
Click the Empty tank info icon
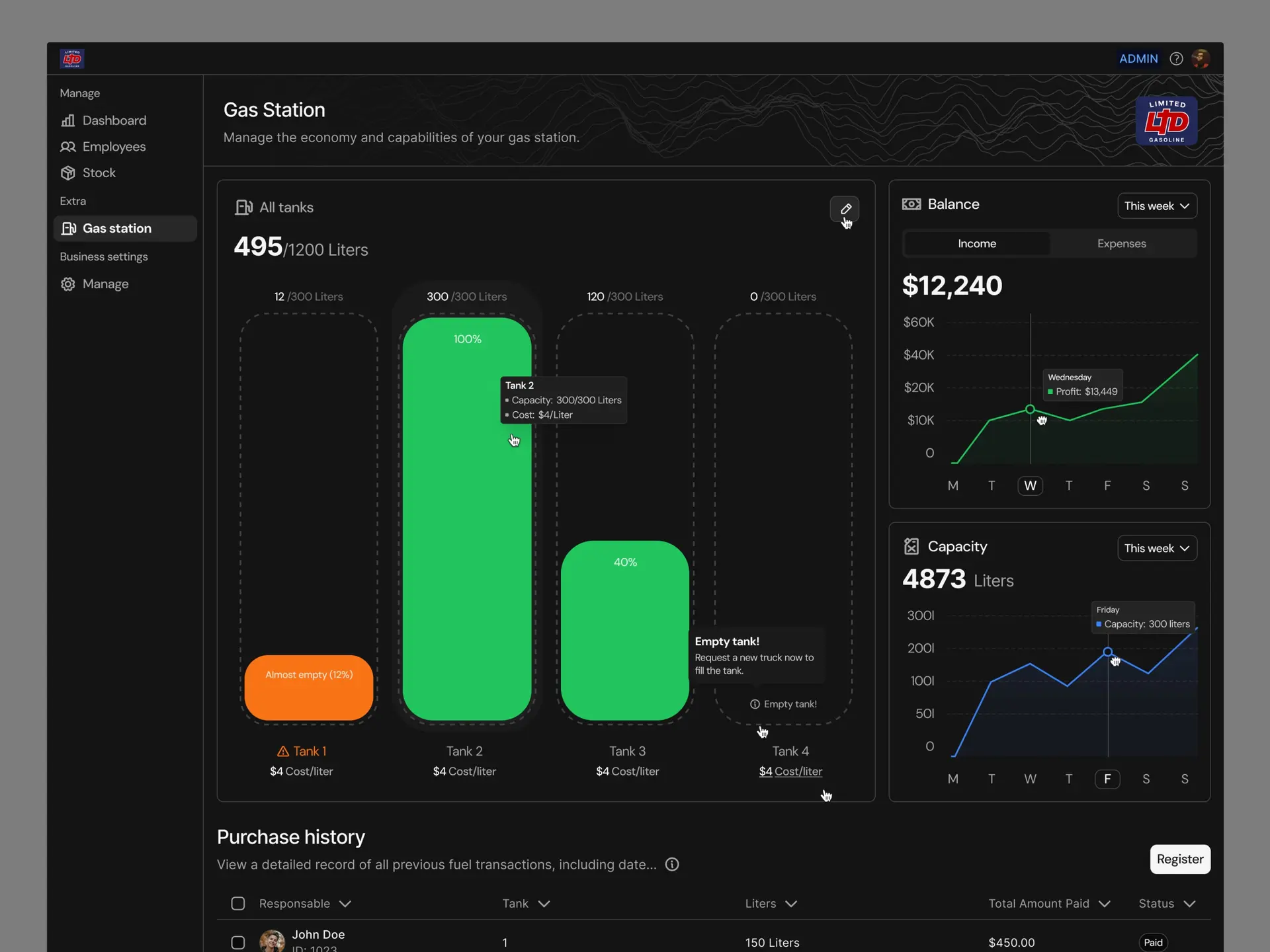755,704
